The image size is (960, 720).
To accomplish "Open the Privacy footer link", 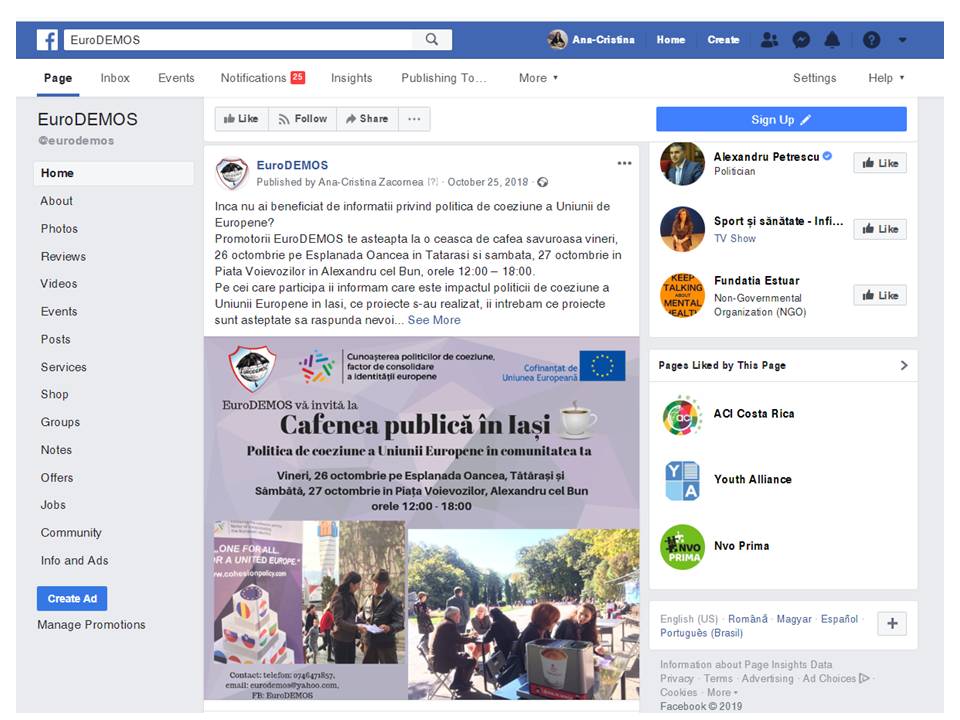I will (x=677, y=678).
